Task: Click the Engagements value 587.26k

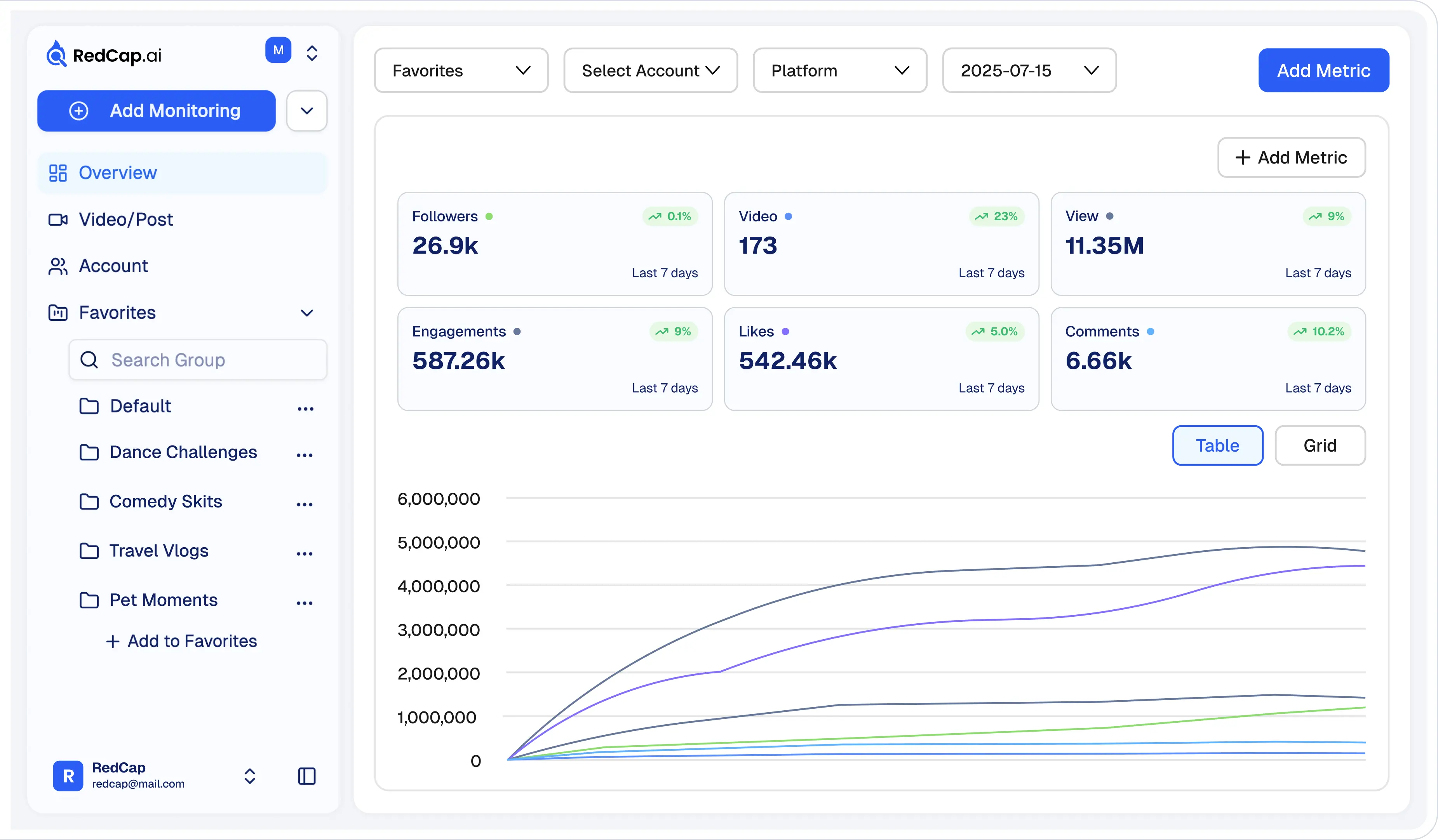Action: [458, 361]
